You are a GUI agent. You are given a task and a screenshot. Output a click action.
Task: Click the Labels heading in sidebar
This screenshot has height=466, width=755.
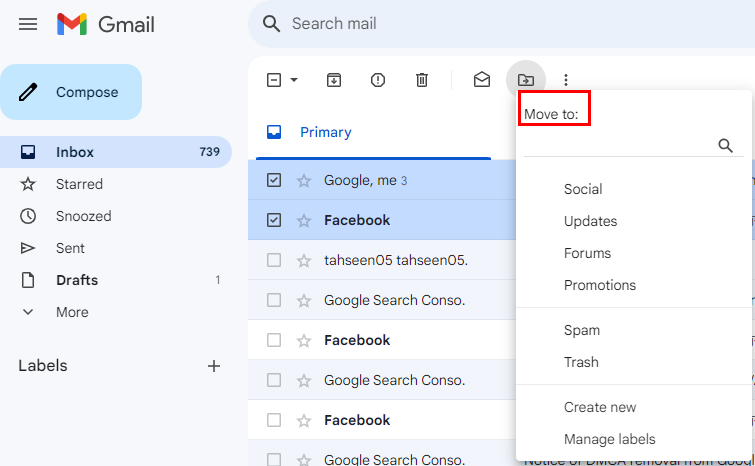tap(43, 365)
